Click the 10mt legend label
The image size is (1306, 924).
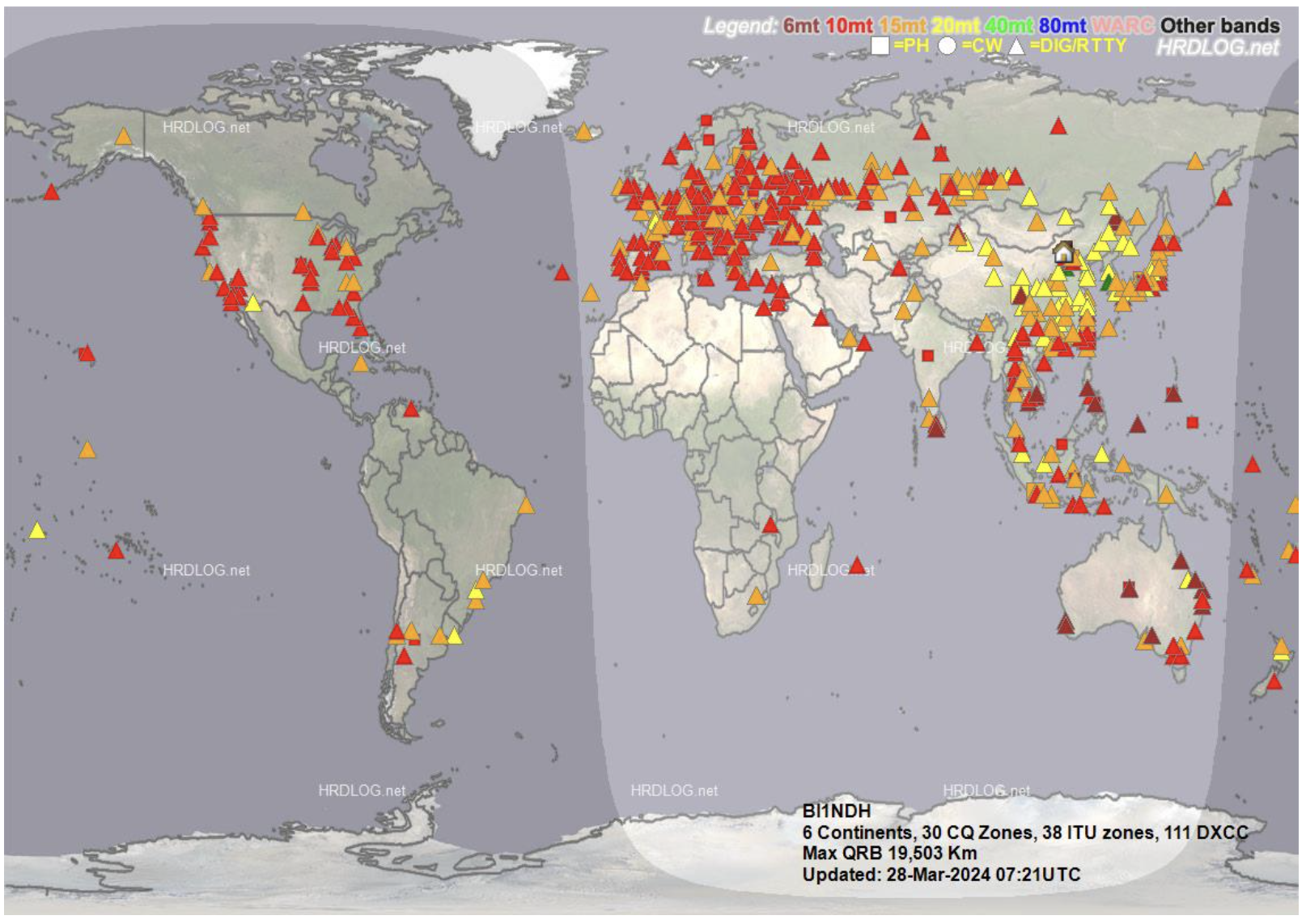click(x=849, y=26)
